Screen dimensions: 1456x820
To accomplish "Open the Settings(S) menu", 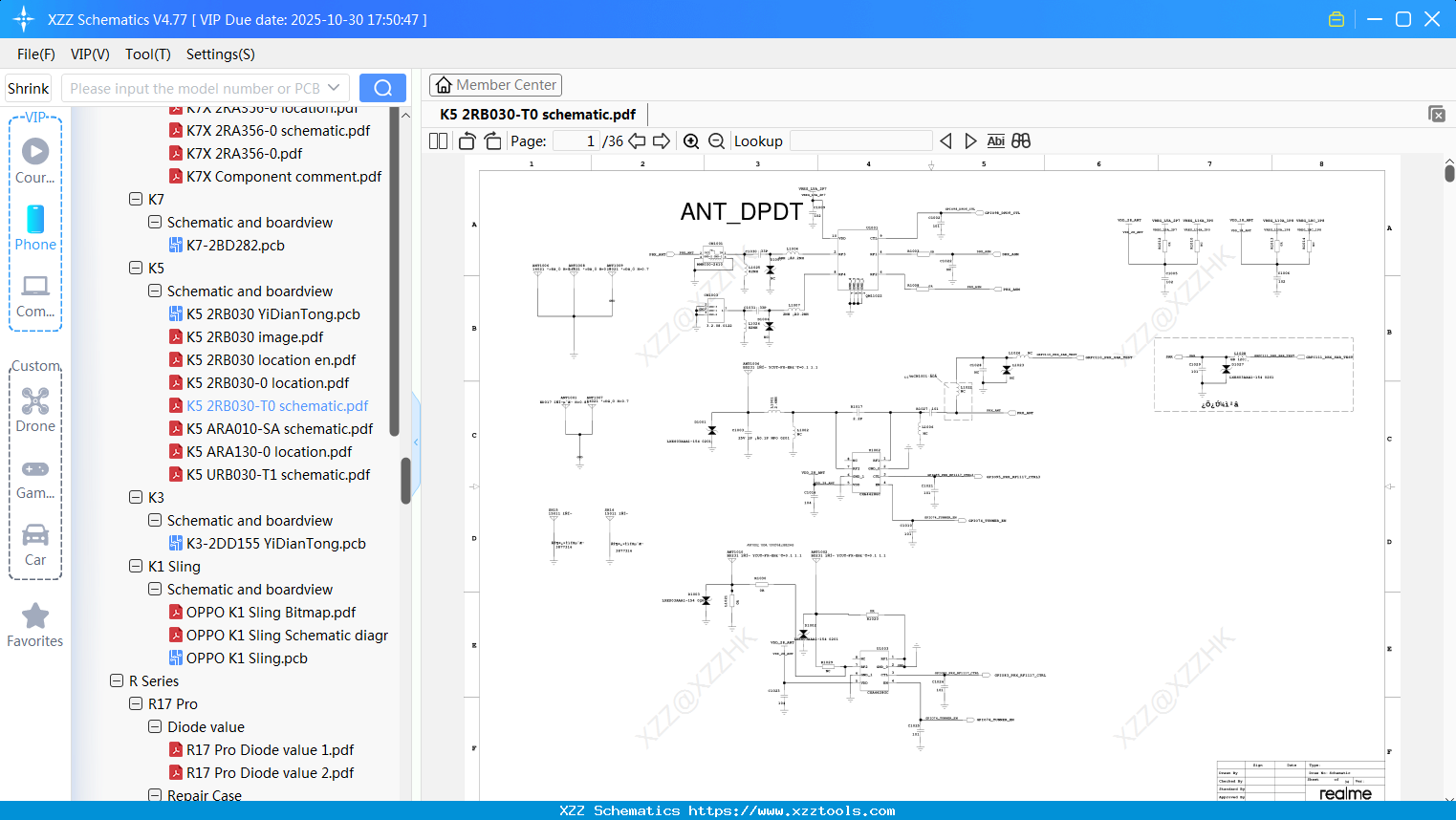I will click(220, 54).
